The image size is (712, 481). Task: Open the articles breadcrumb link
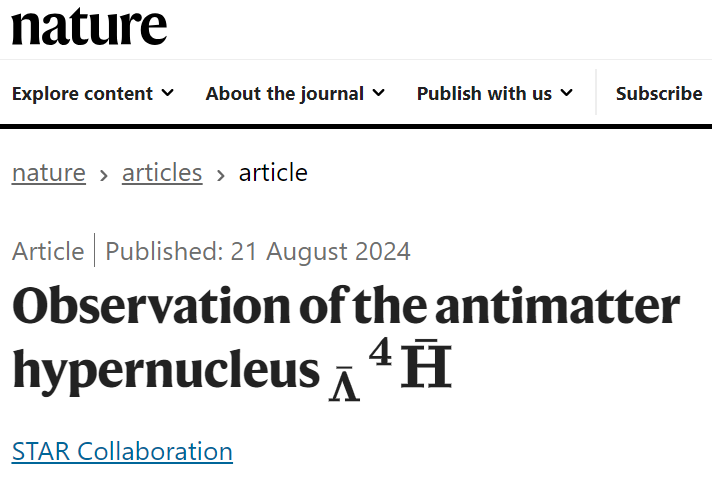point(162,173)
